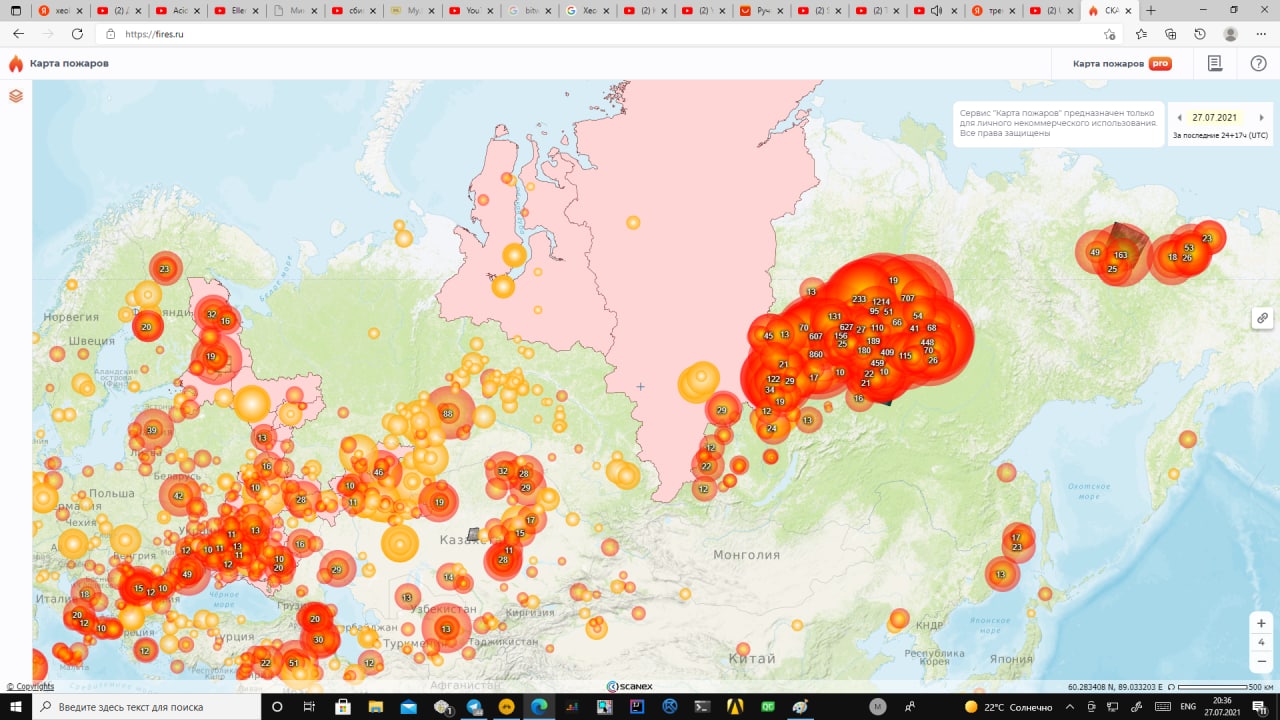Open the browser profile avatar
1280x720 pixels.
(1230, 33)
